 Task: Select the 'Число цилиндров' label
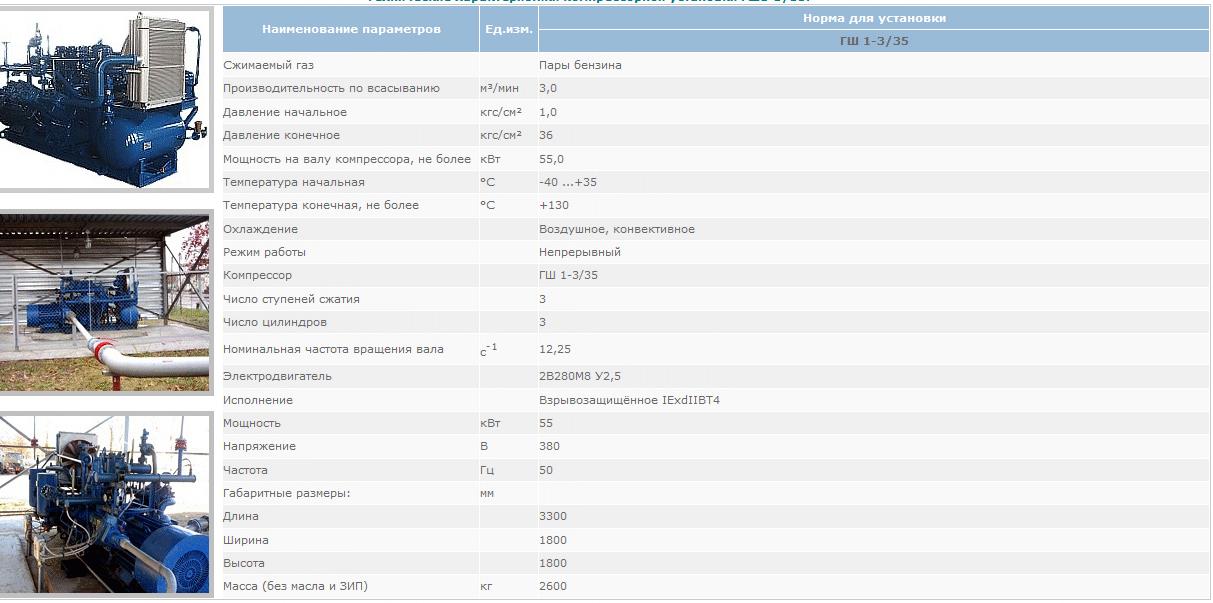tap(275, 322)
